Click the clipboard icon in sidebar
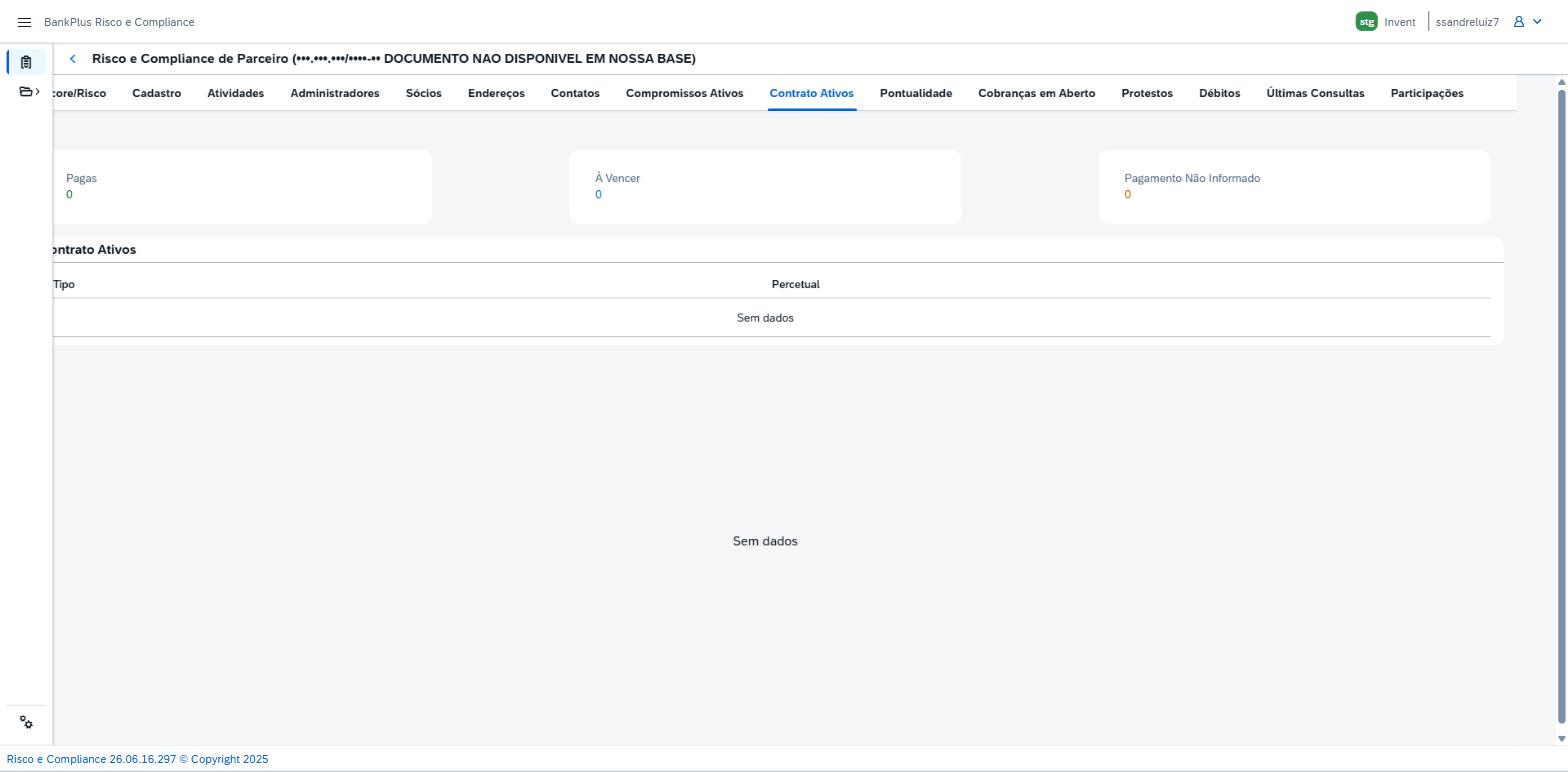 [26, 62]
